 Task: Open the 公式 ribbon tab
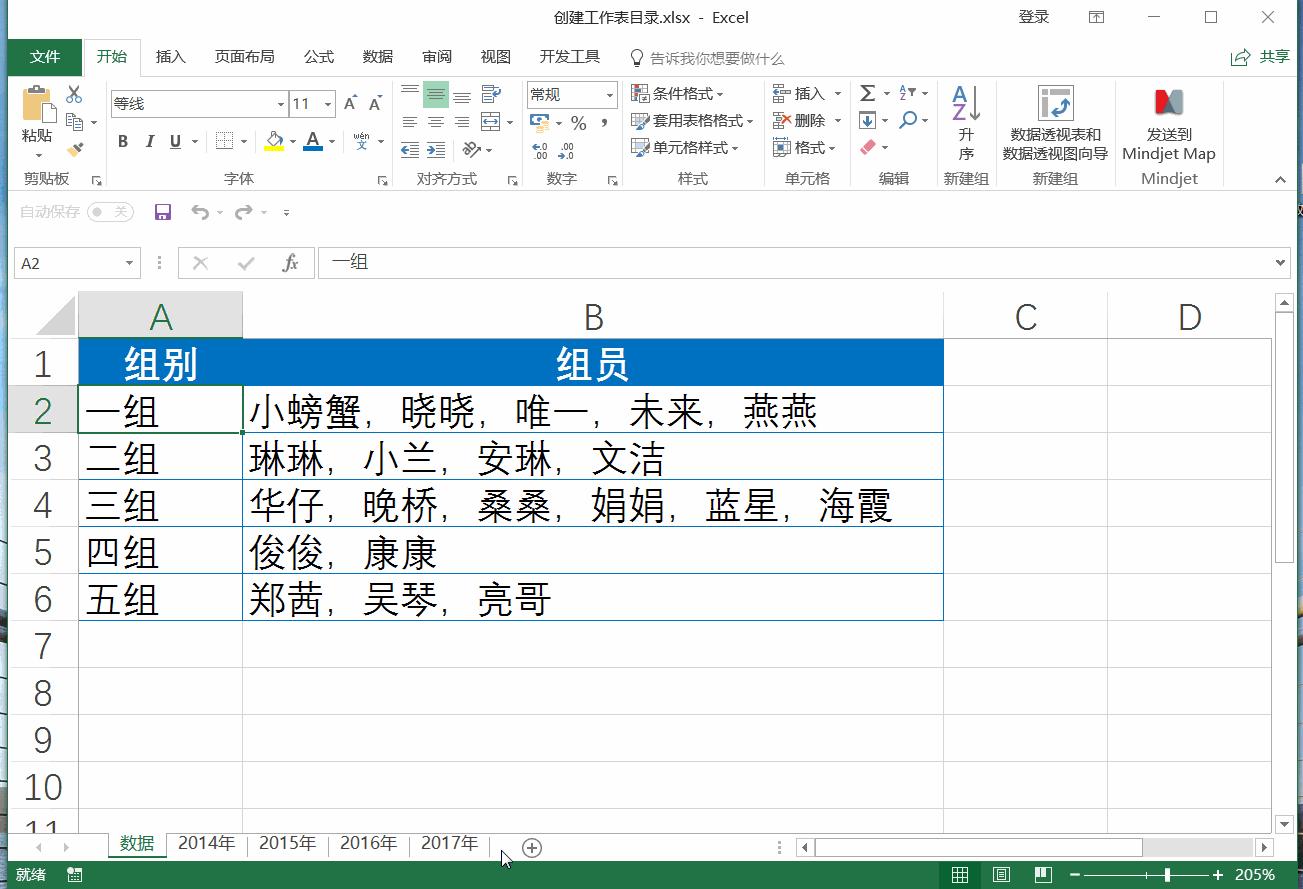pyautogui.click(x=319, y=57)
